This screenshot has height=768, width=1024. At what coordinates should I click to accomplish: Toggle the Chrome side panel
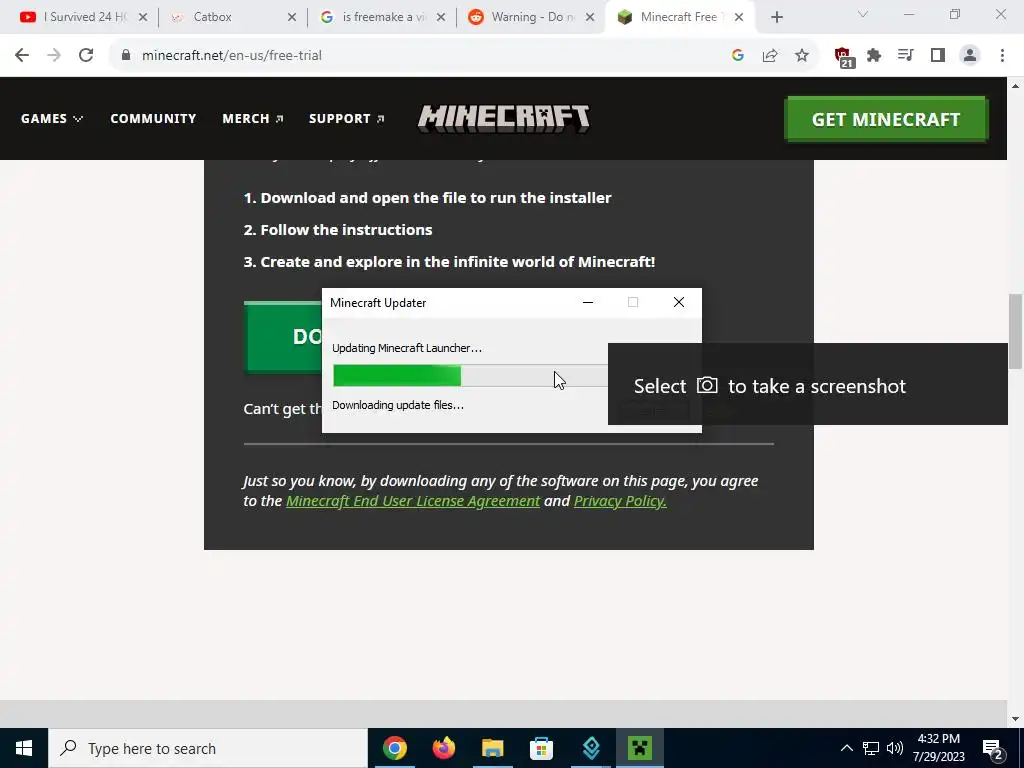pos(938,56)
